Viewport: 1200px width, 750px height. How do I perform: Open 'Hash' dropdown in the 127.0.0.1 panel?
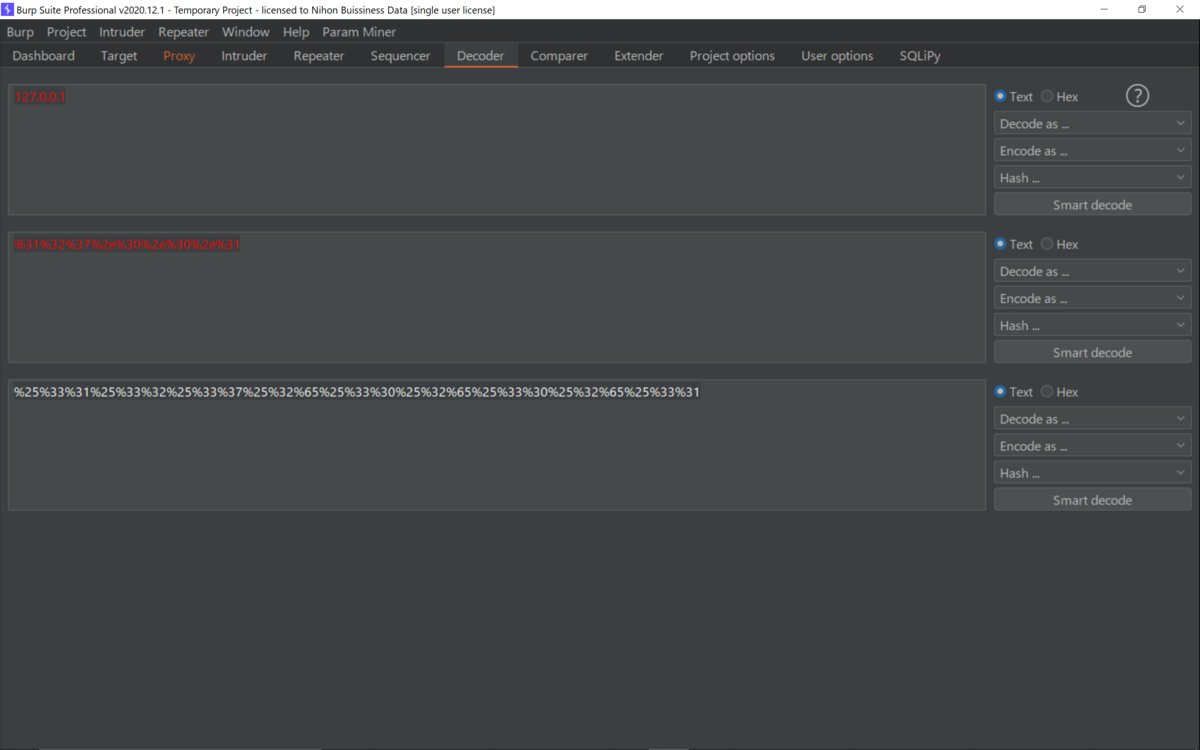point(1092,178)
